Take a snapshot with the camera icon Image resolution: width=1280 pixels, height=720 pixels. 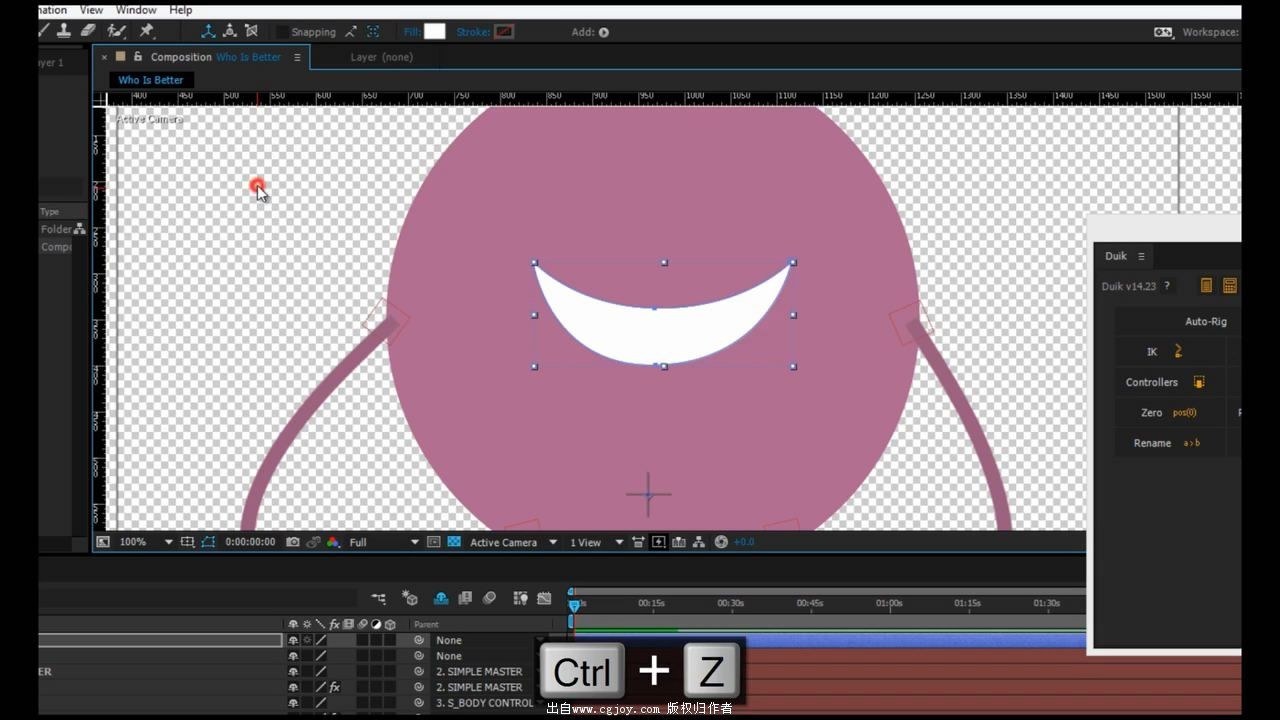(292, 542)
